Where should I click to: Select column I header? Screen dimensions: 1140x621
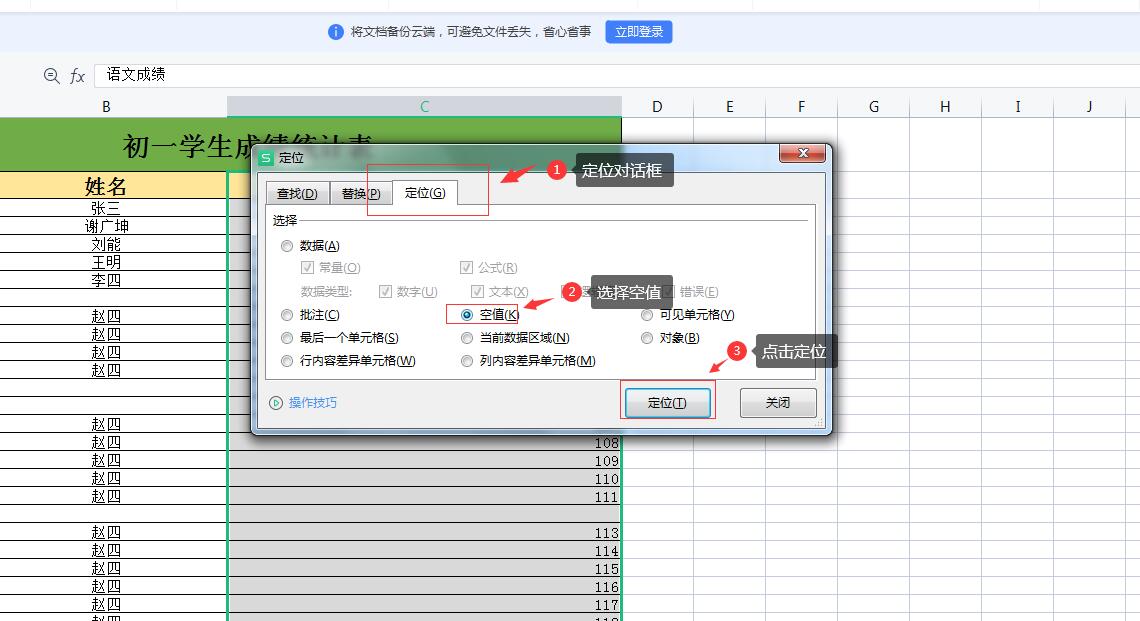(1017, 107)
